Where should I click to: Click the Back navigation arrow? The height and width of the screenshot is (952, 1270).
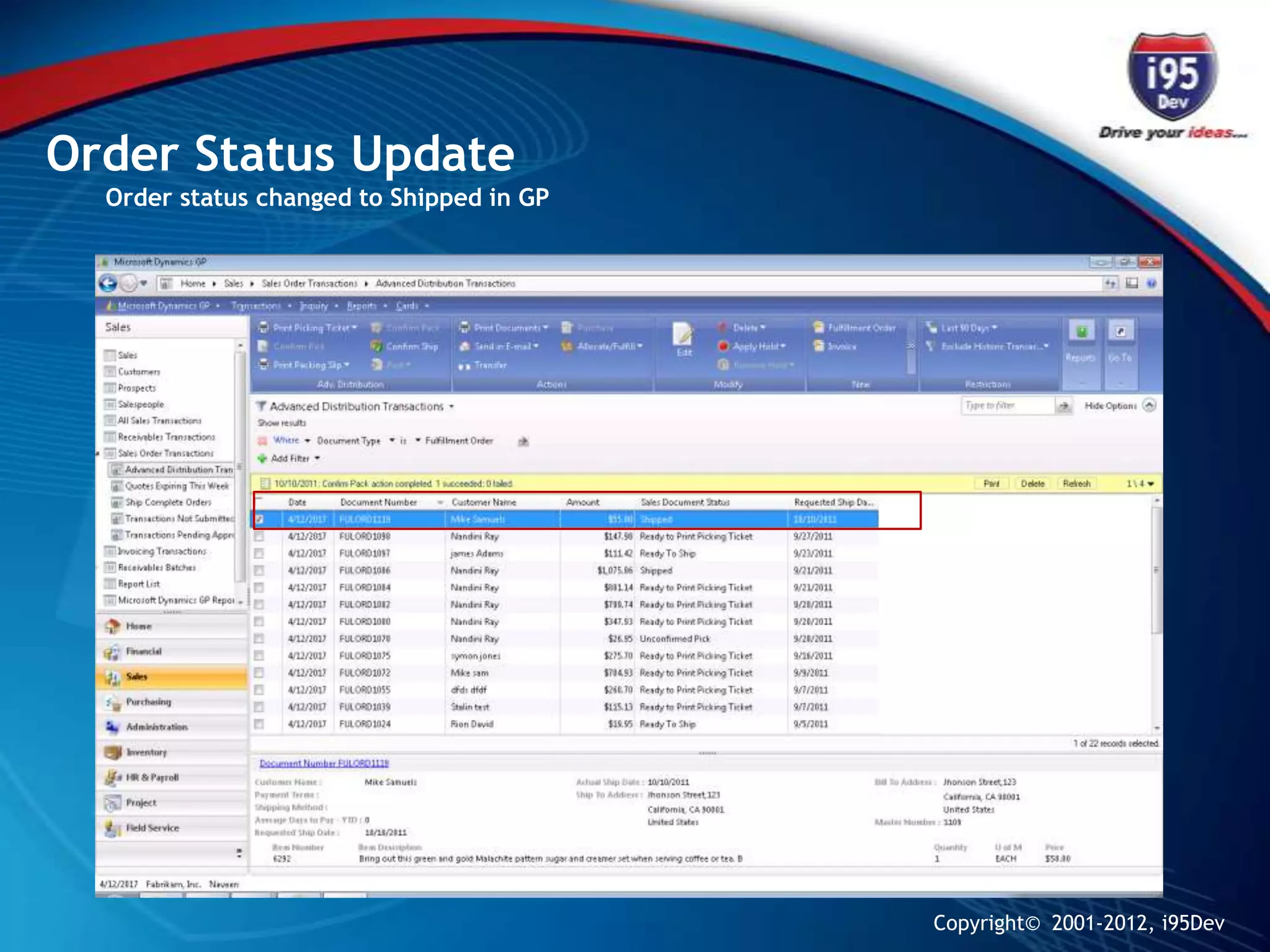[x=108, y=283]
